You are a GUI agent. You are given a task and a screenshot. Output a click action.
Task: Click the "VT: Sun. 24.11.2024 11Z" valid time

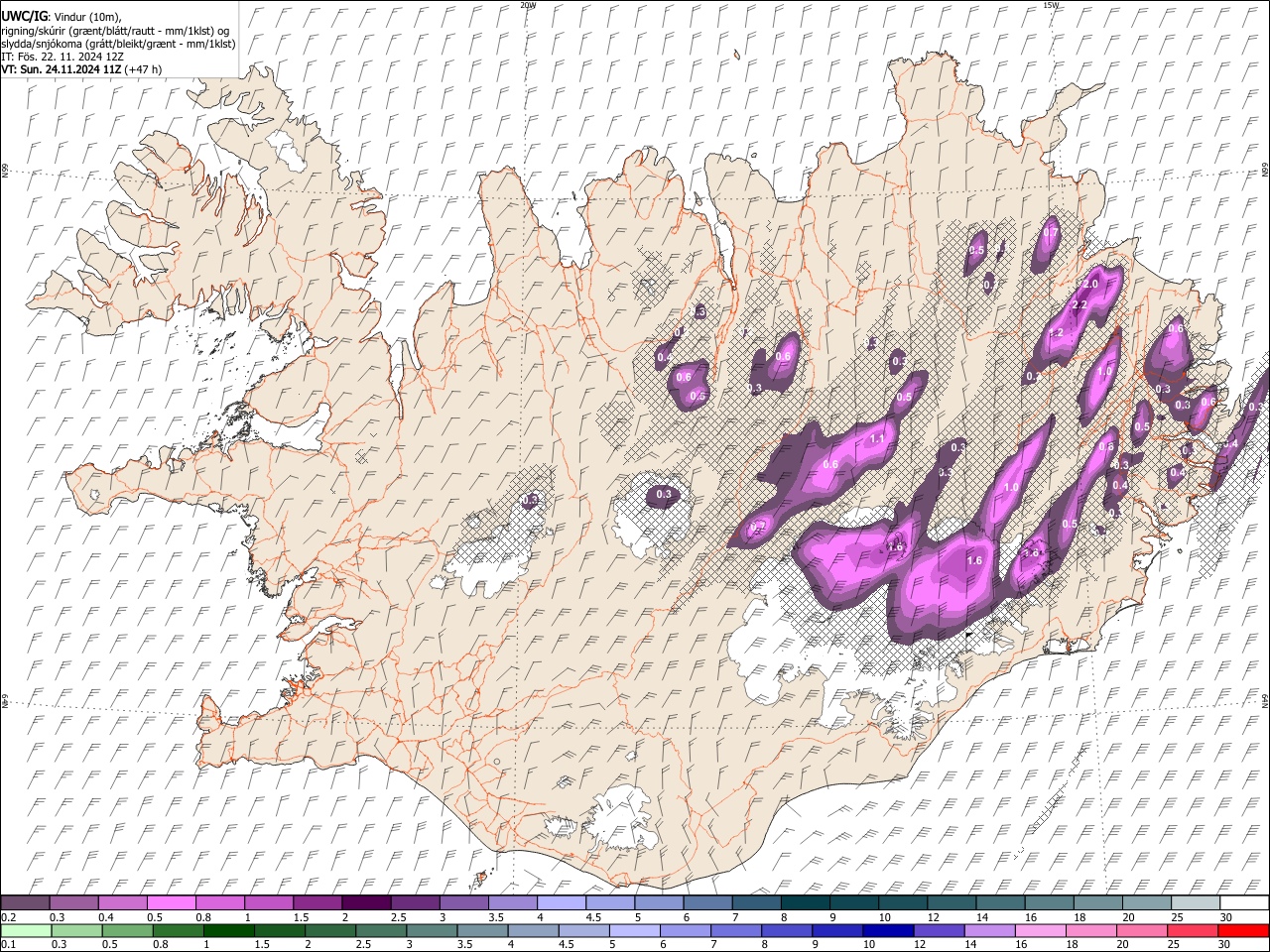click(61, 69)
